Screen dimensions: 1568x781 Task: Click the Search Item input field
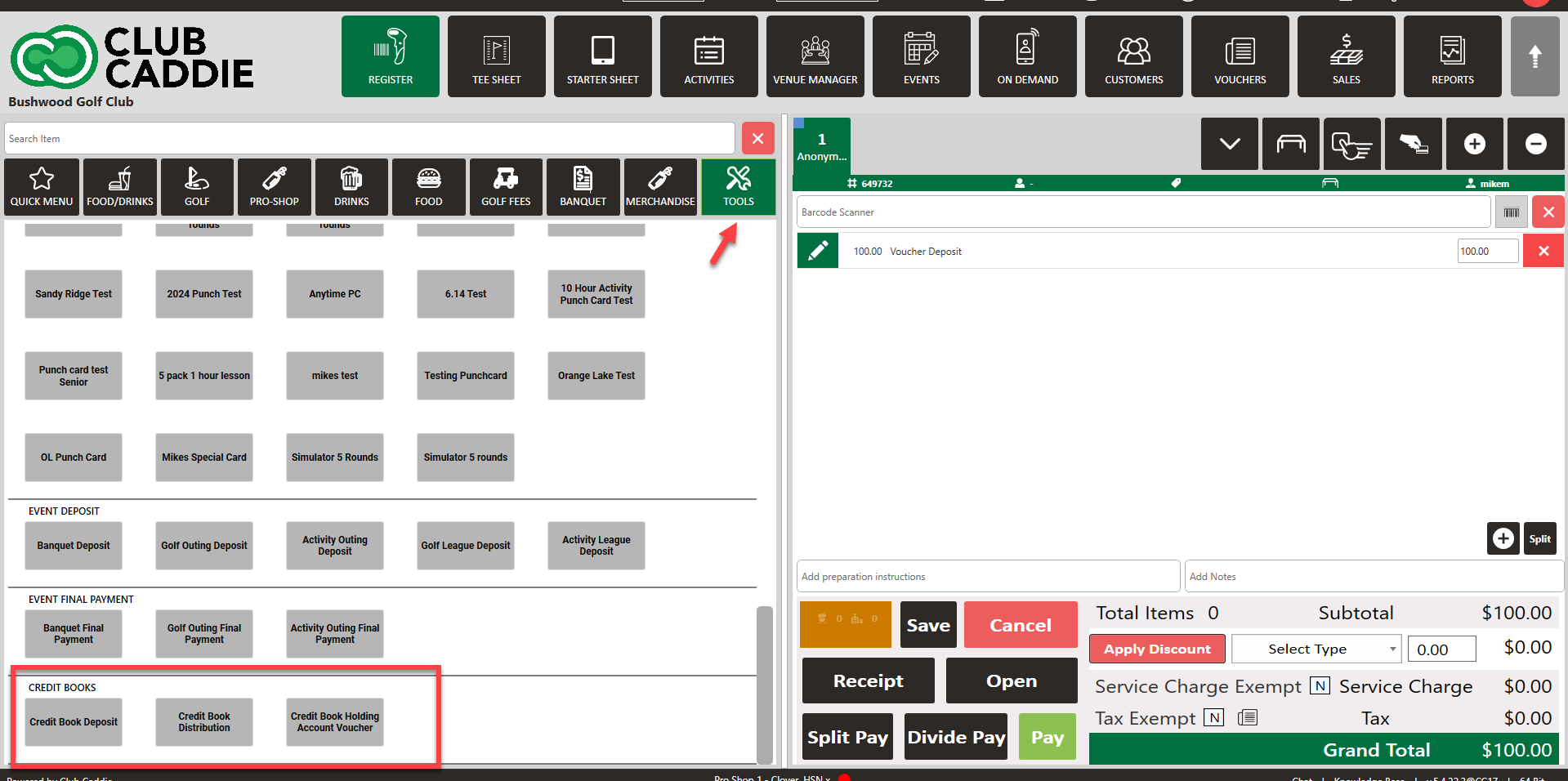pyautogui.click(x=369, y=139)
